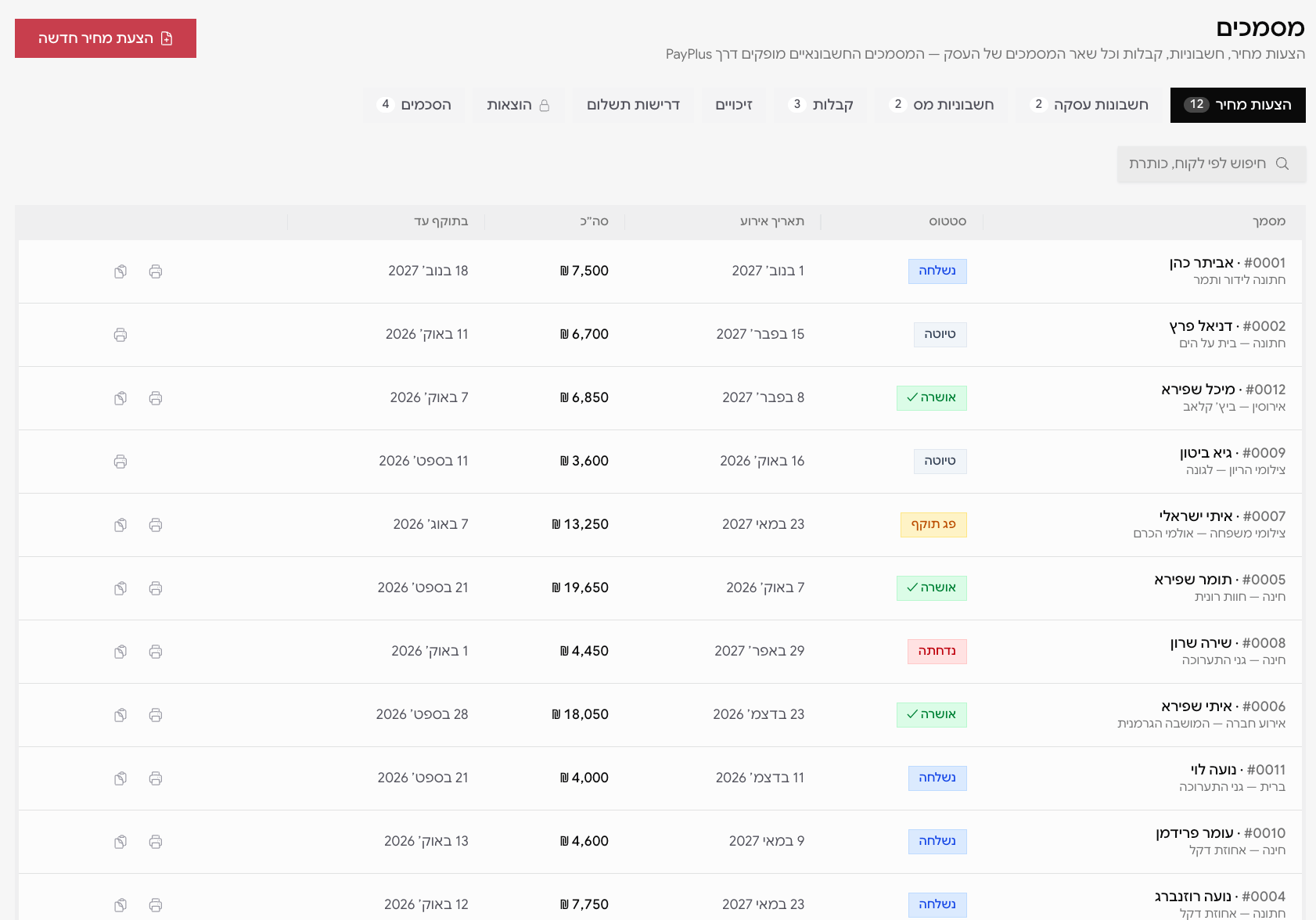Duplicate quote #0008 שירה שרון
1316x920 pixels.
pos(120,652)
